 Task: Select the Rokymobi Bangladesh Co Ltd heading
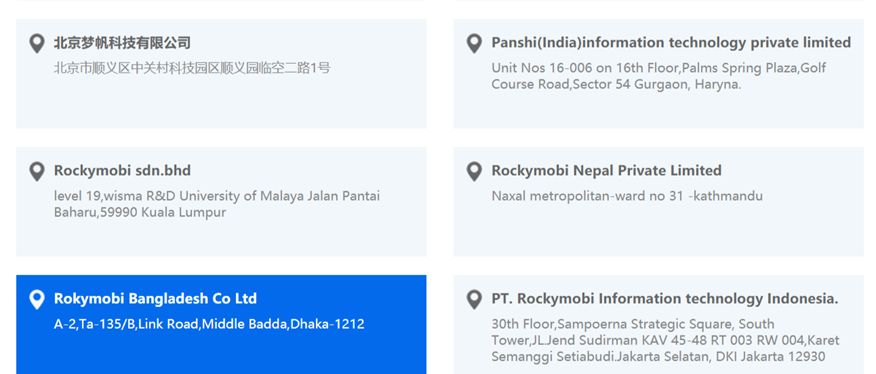pos(155,299)
